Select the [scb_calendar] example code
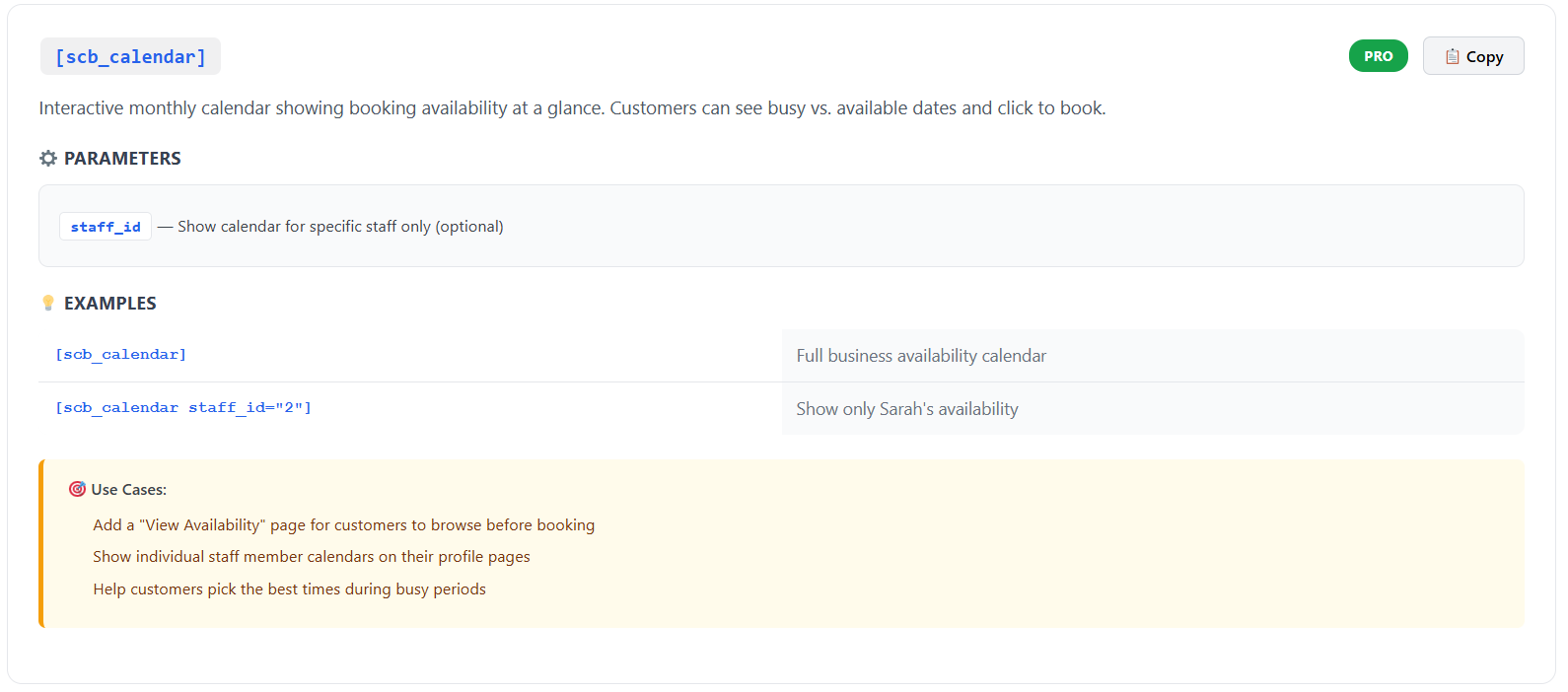The width and height of the screenshot is (1568, 692). (x=121, y=354)
